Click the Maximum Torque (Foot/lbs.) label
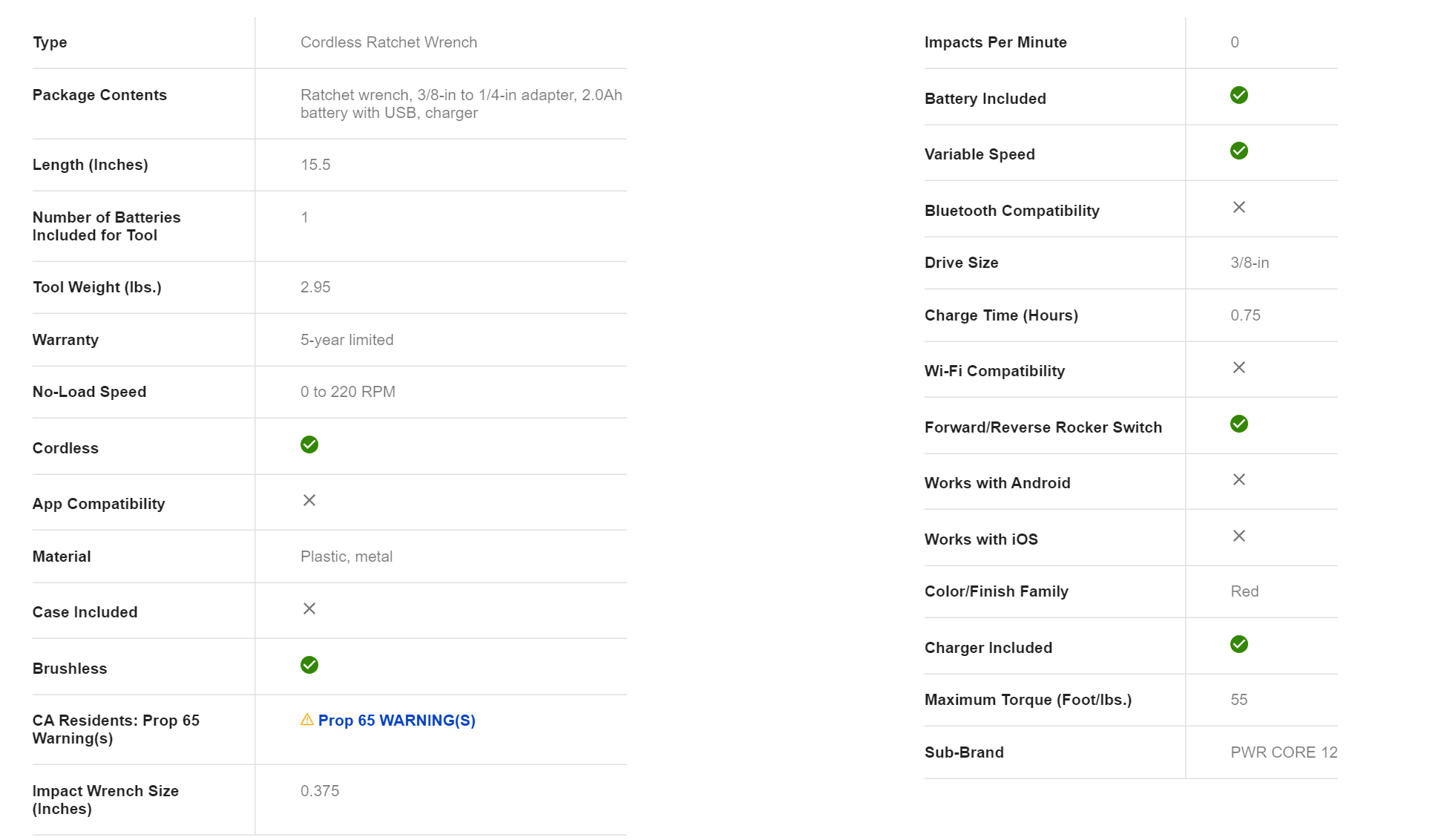 1028,700
